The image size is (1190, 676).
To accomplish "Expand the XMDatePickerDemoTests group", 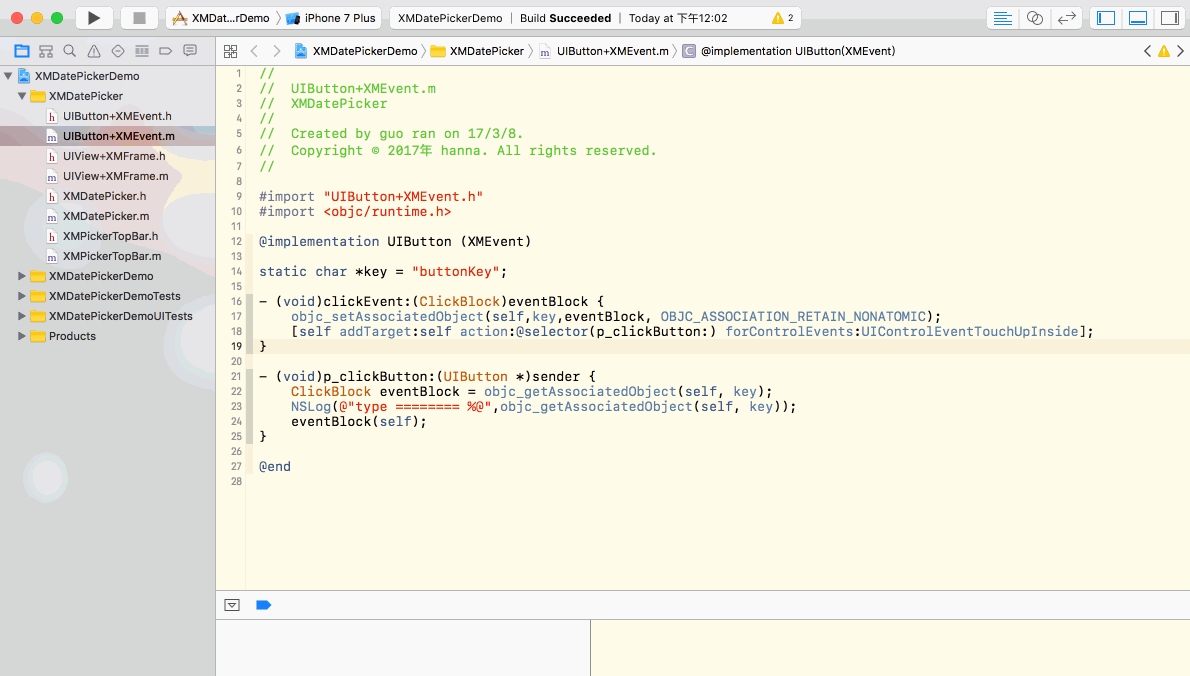I will tap(22, 296).
